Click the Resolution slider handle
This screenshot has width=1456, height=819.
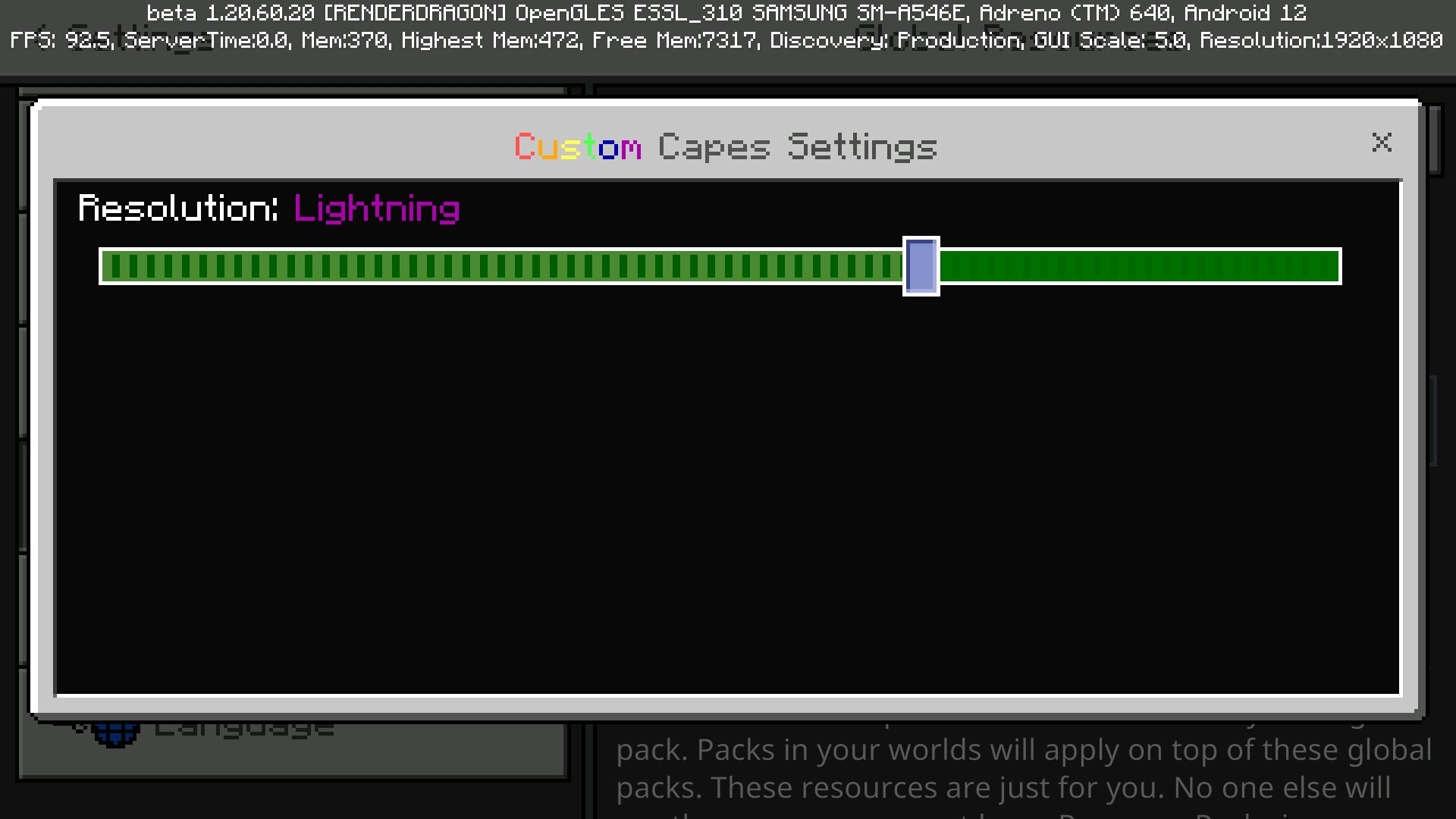(x=921, y=266)
